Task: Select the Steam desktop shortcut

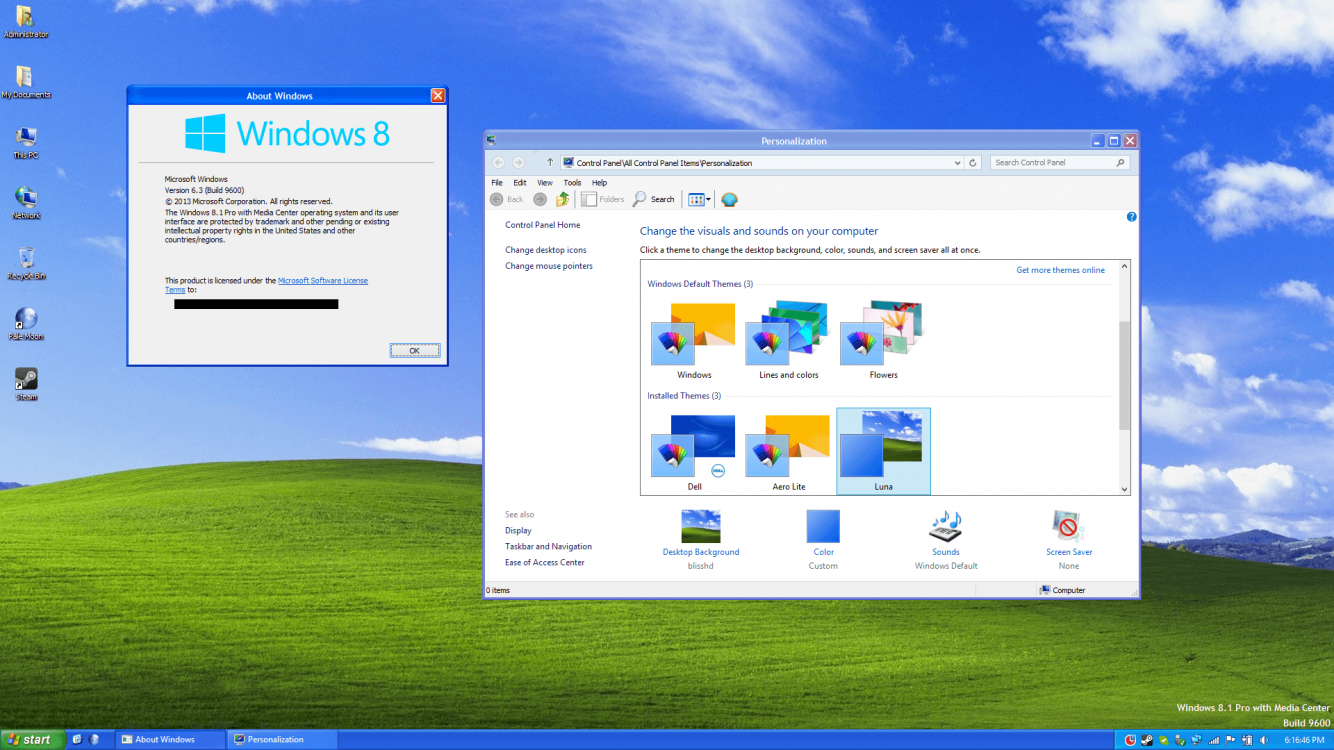Action: coord(26,384)
